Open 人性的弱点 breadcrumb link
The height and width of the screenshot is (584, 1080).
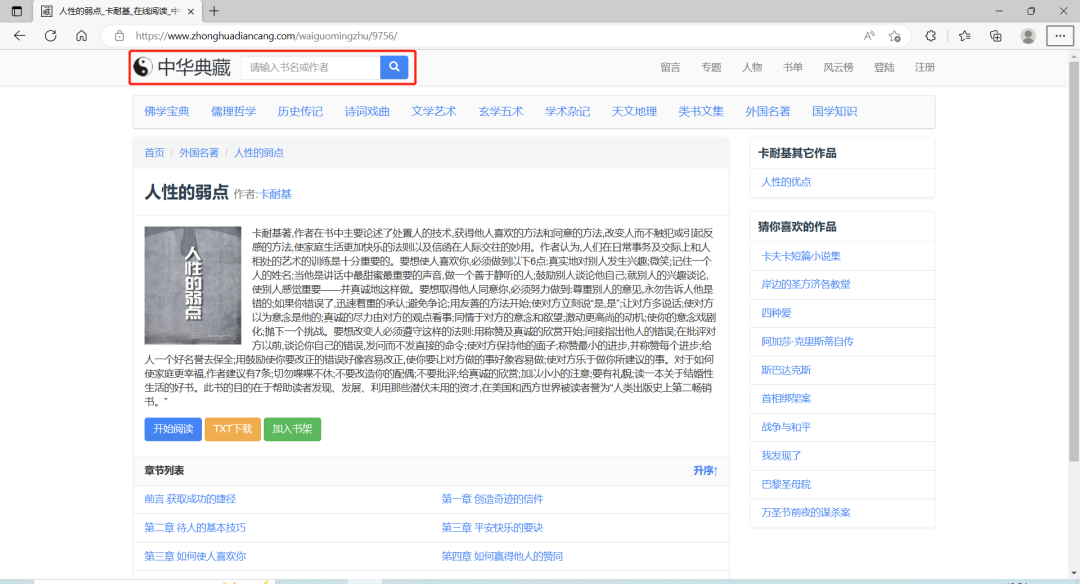[258, 152]
